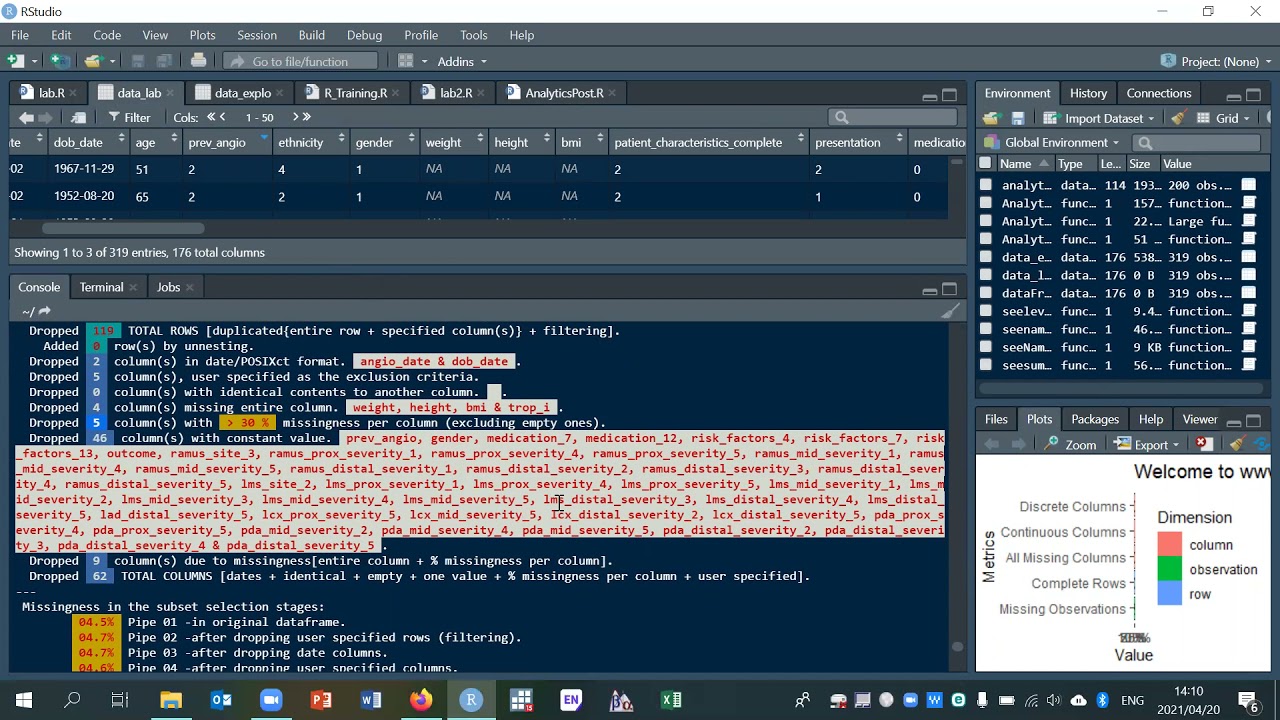Screen dimensions: 1280x720
Task: Check the seesum row checkbox
Action: click(986, 365)
